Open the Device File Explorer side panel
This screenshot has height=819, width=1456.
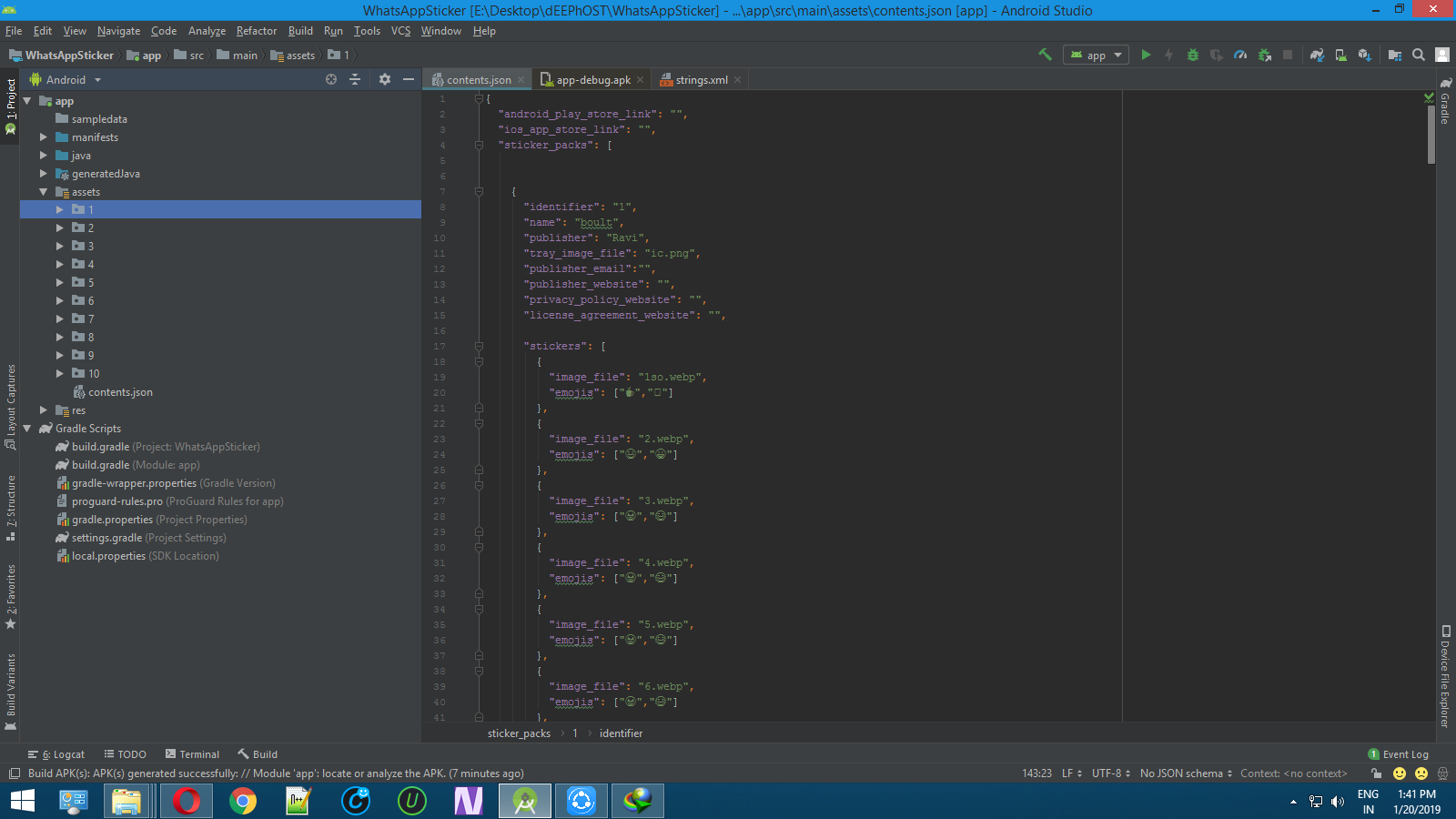(1445, 676)
